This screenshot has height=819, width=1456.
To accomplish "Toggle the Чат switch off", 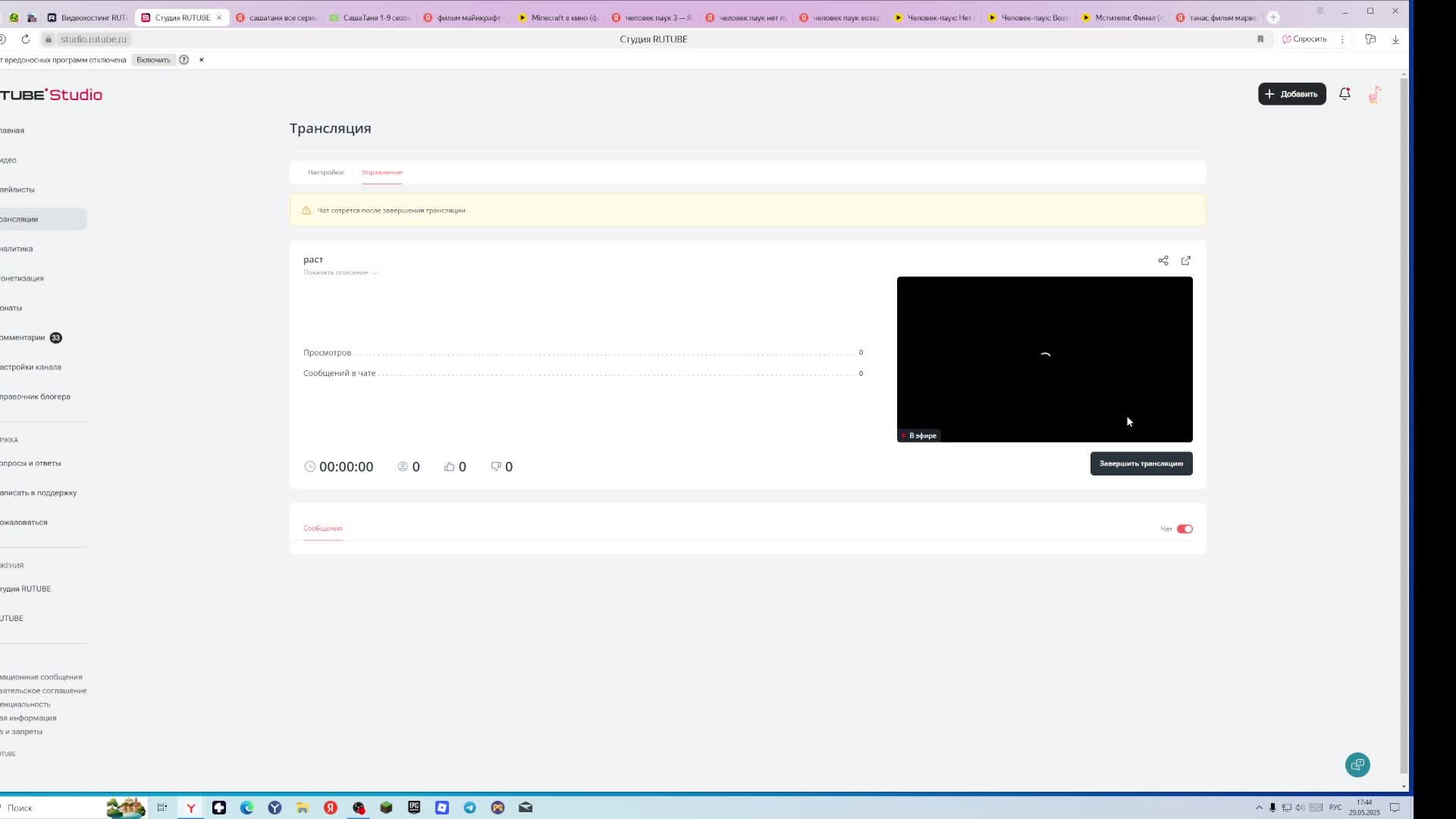I will [1185, 529].
